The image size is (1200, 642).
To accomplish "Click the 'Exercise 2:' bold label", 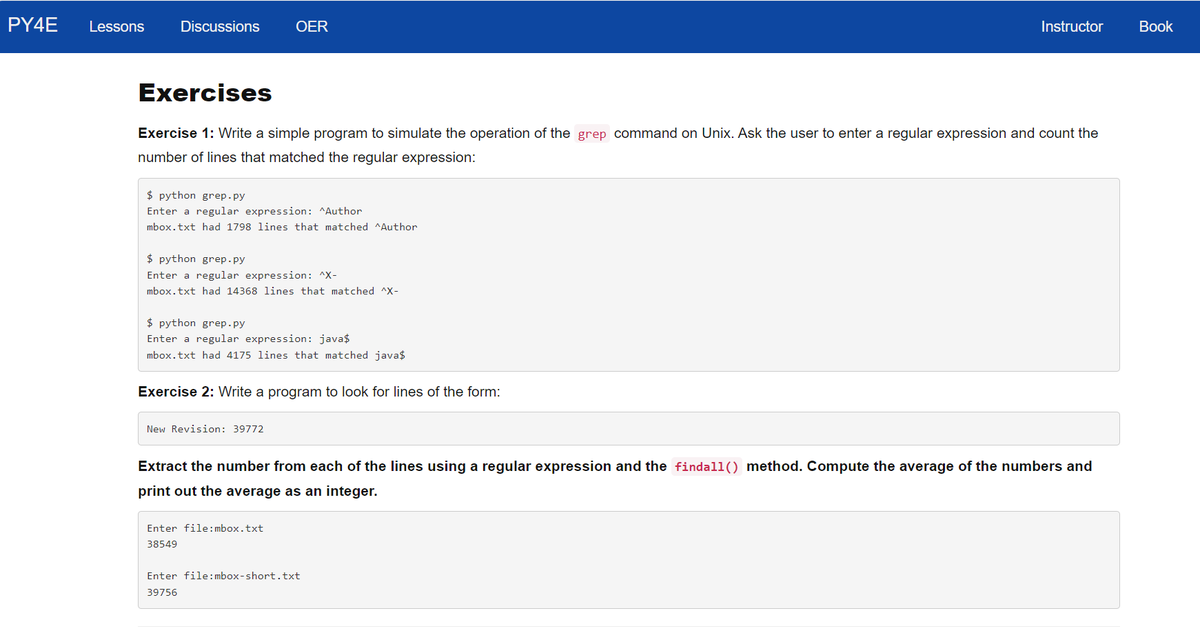I will pos(176,392).
